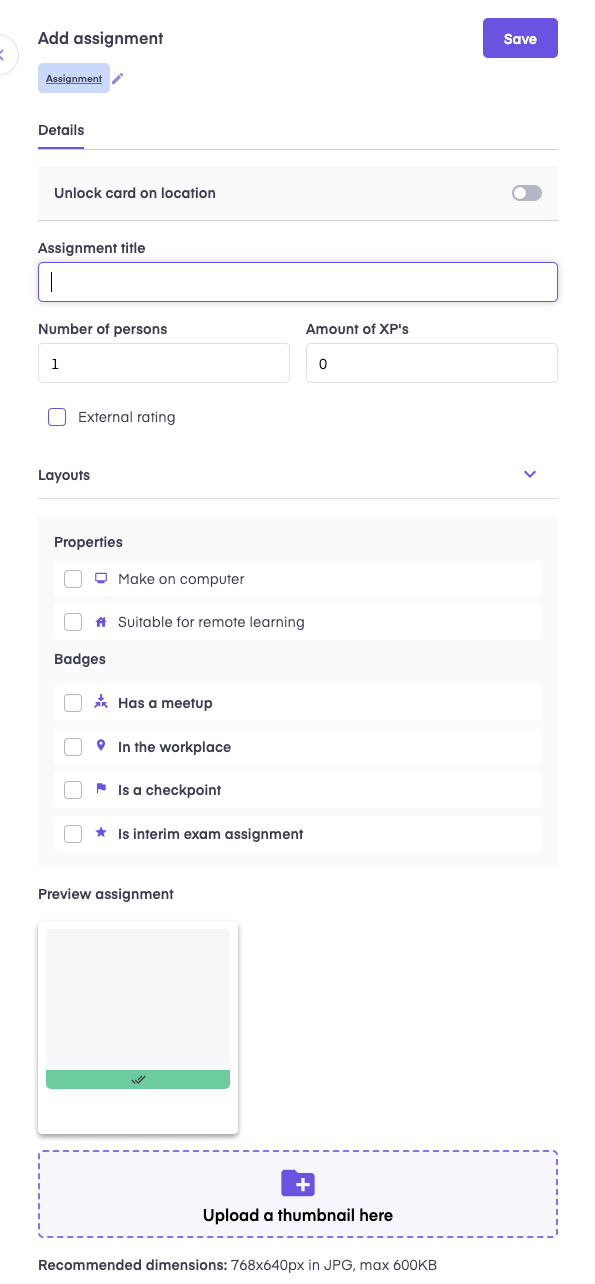
Task: Click the pencil edit icon beside Assignment tag
Action: tap(118, 78)
